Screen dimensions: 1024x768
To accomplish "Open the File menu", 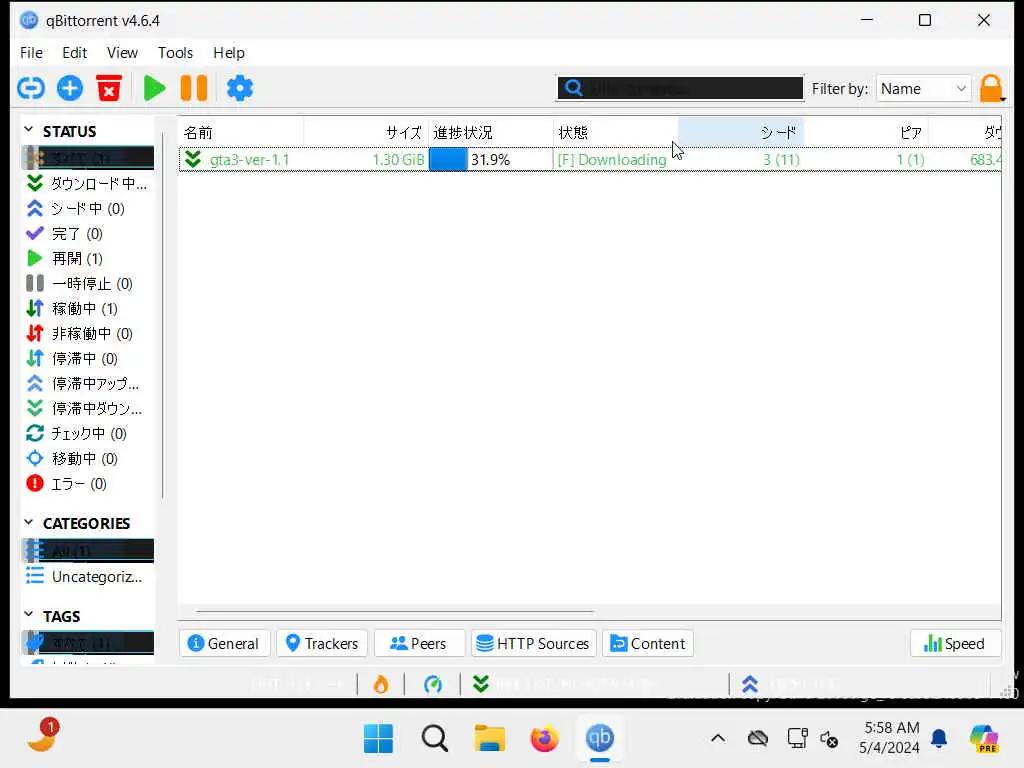I will click(31, 52).
